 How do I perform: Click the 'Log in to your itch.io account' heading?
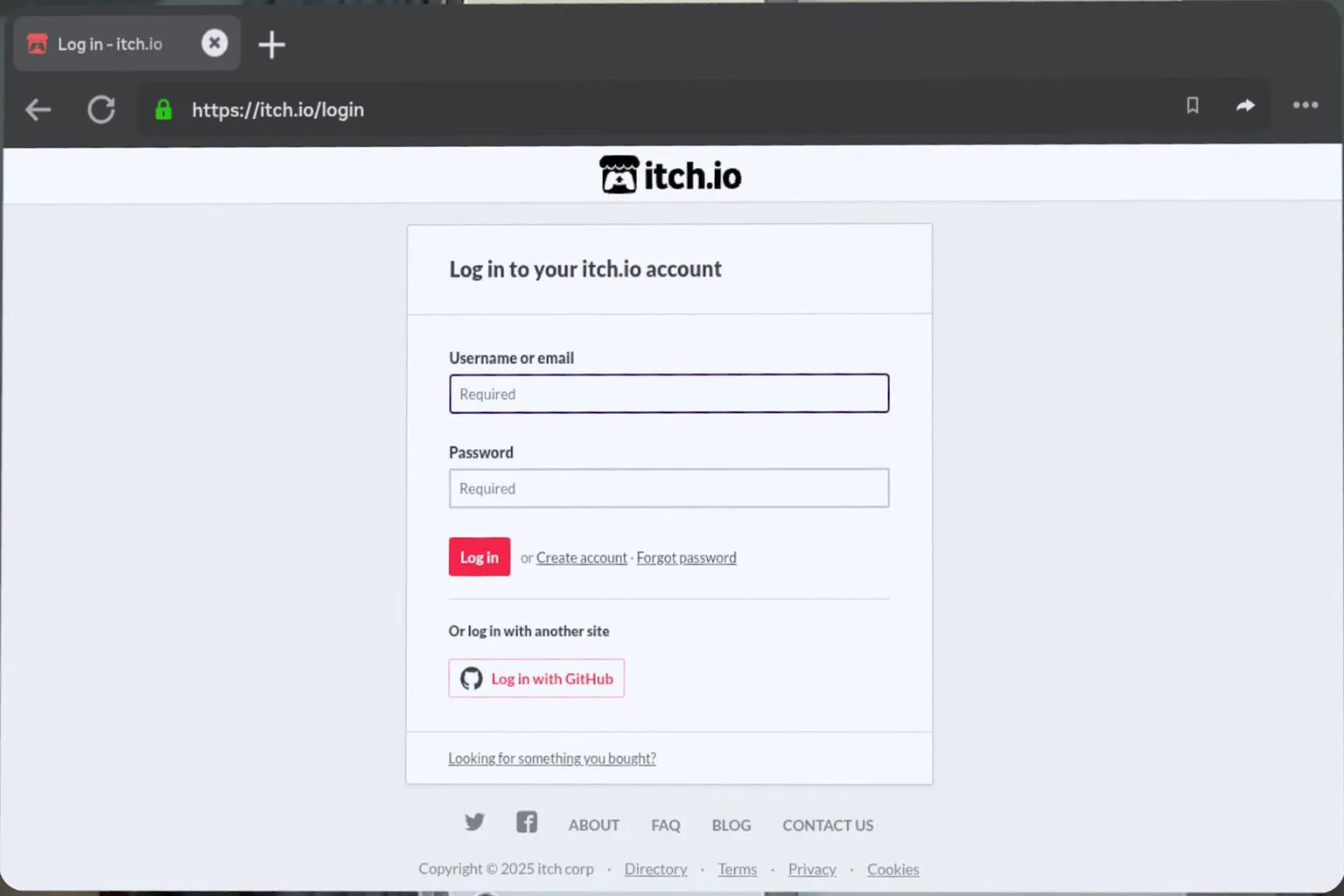pyautogui.click(x=585, y=269)
